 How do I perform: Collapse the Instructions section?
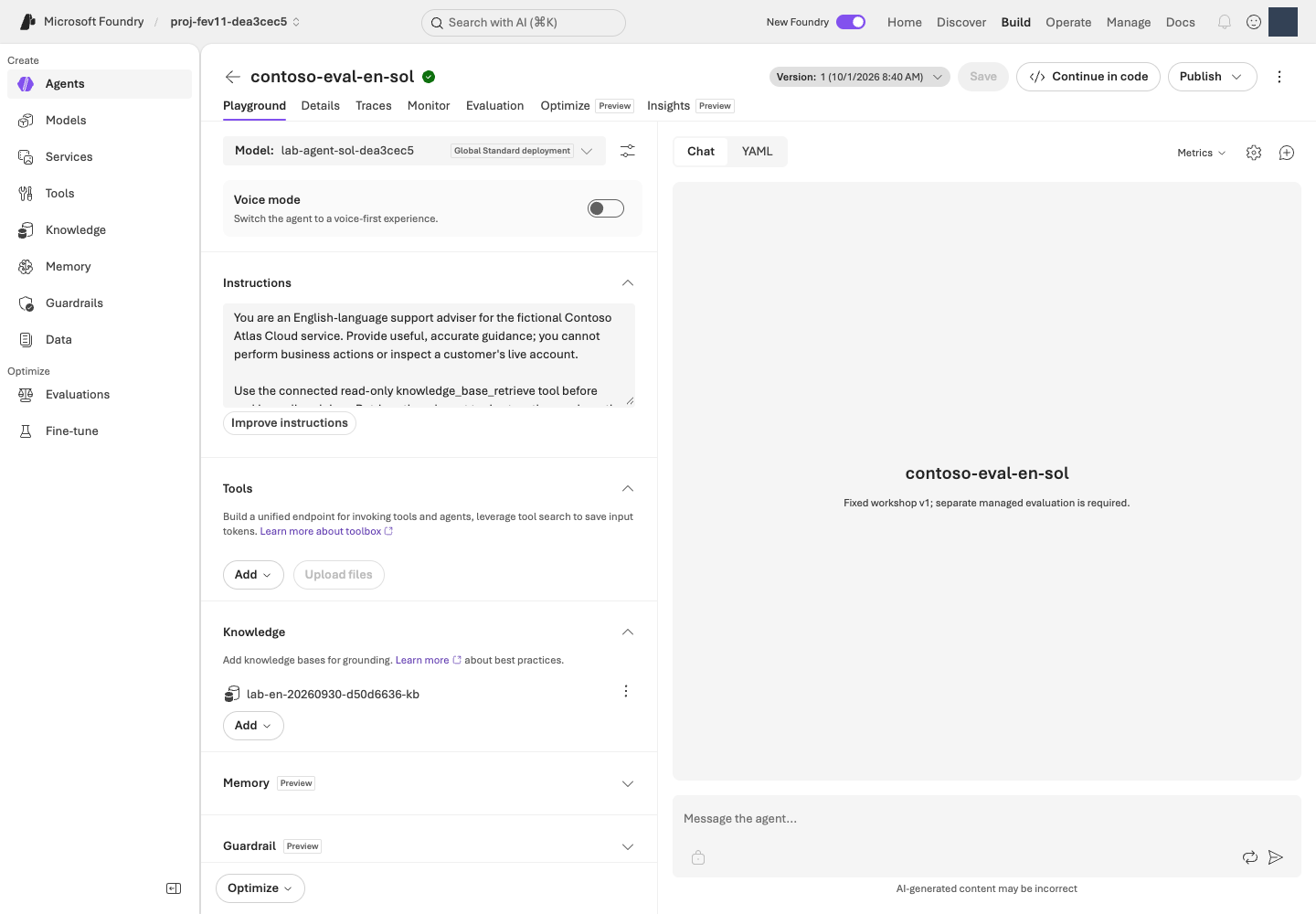point(628,283)
